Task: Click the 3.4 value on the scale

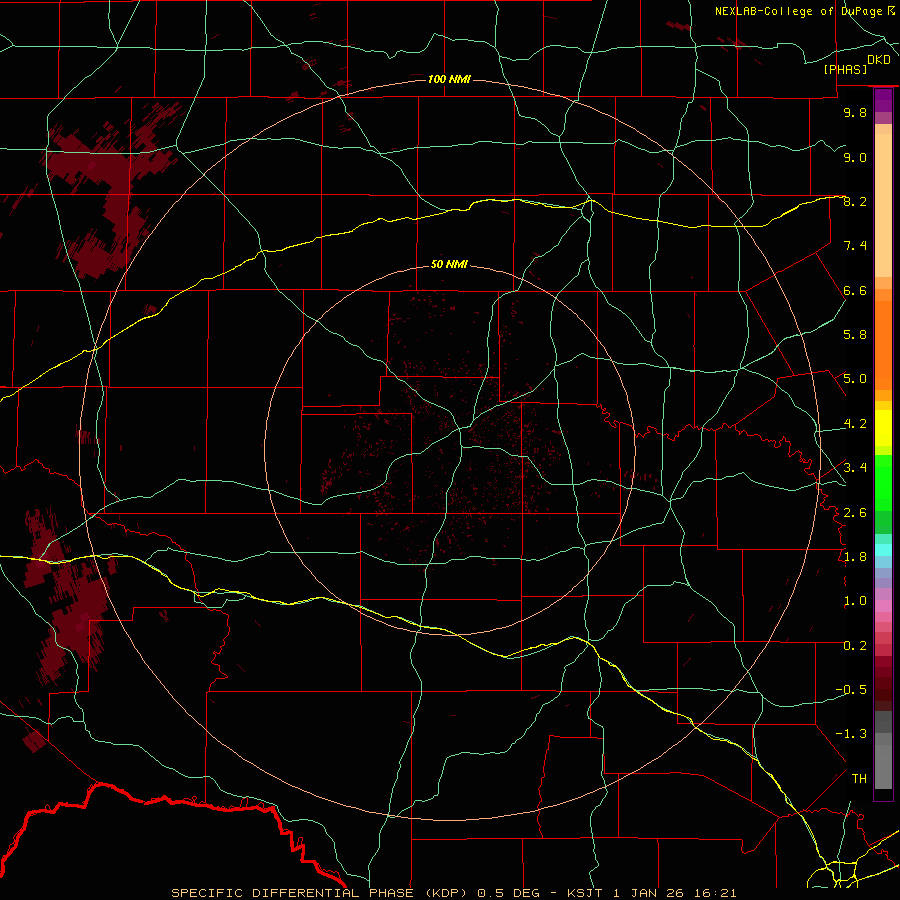Action: coord(855,468)
